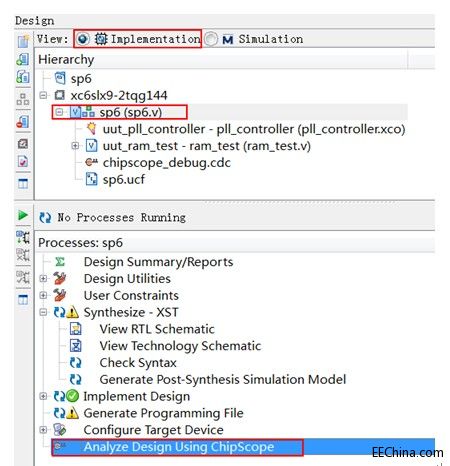Screen dimensions: 450x466
Task: Collapse the xc6slx9-2tqg144 device node
Action: [43, 96]
